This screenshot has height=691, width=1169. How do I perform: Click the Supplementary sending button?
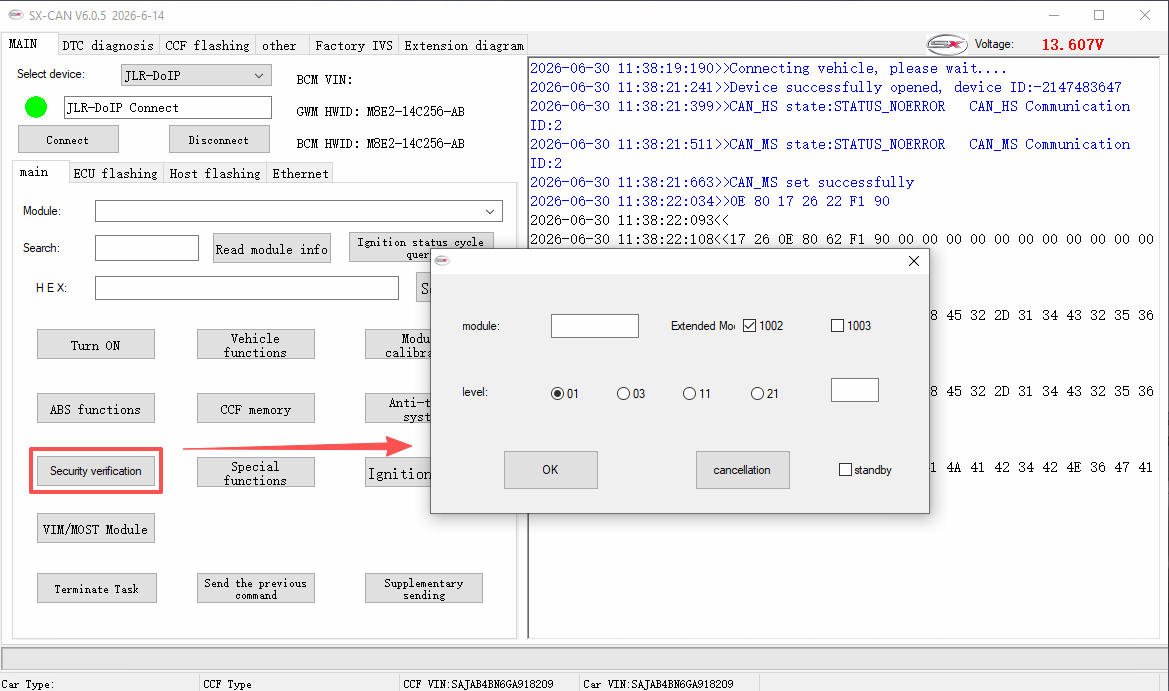coord(423,588)
